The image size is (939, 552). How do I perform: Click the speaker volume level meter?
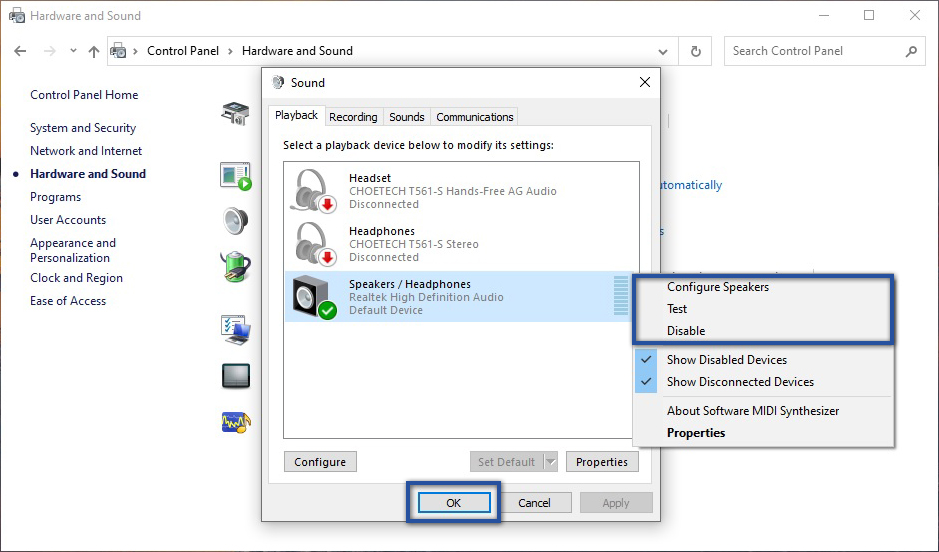click(x=620, y=296)
